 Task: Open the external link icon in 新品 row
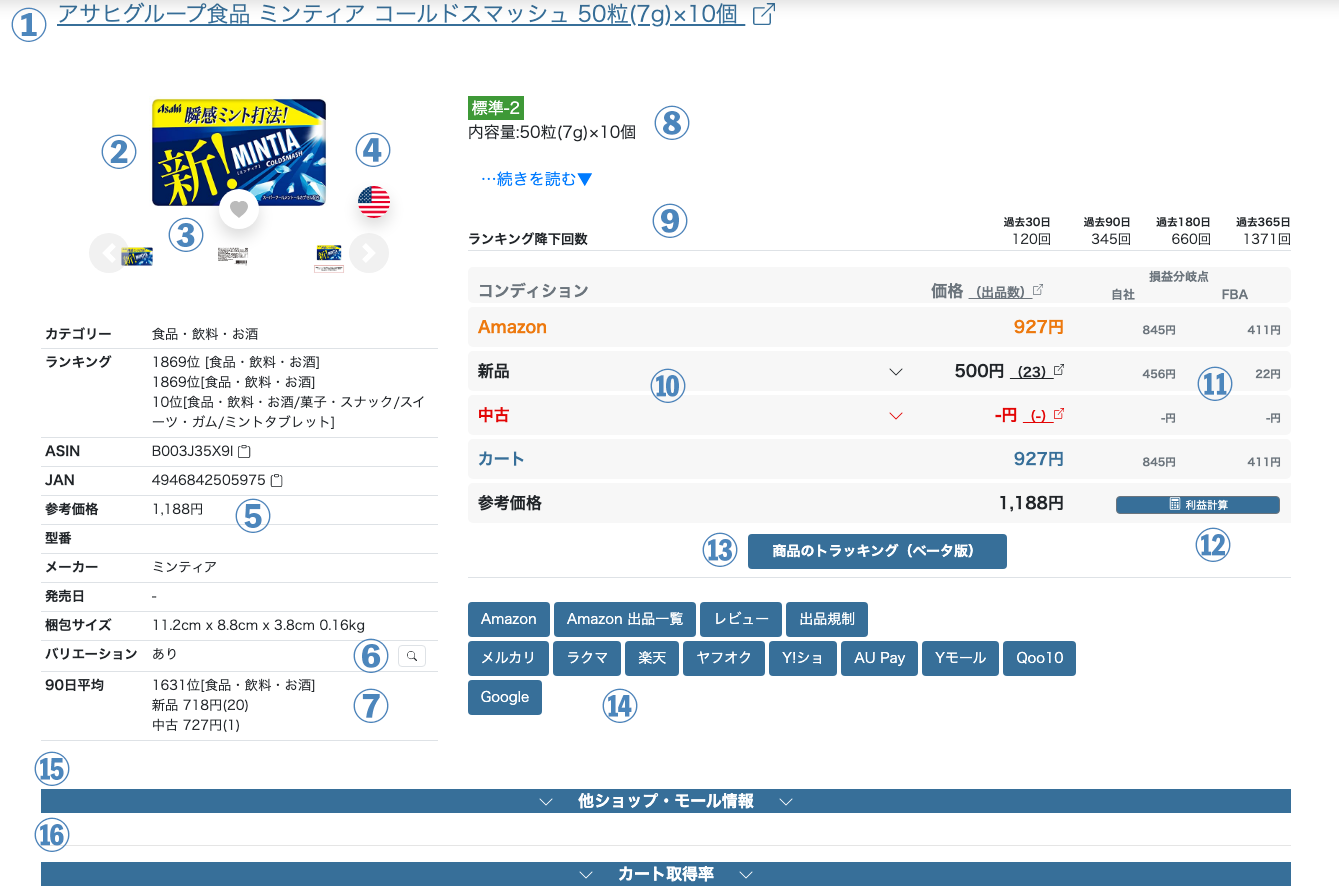point(1059,370)
